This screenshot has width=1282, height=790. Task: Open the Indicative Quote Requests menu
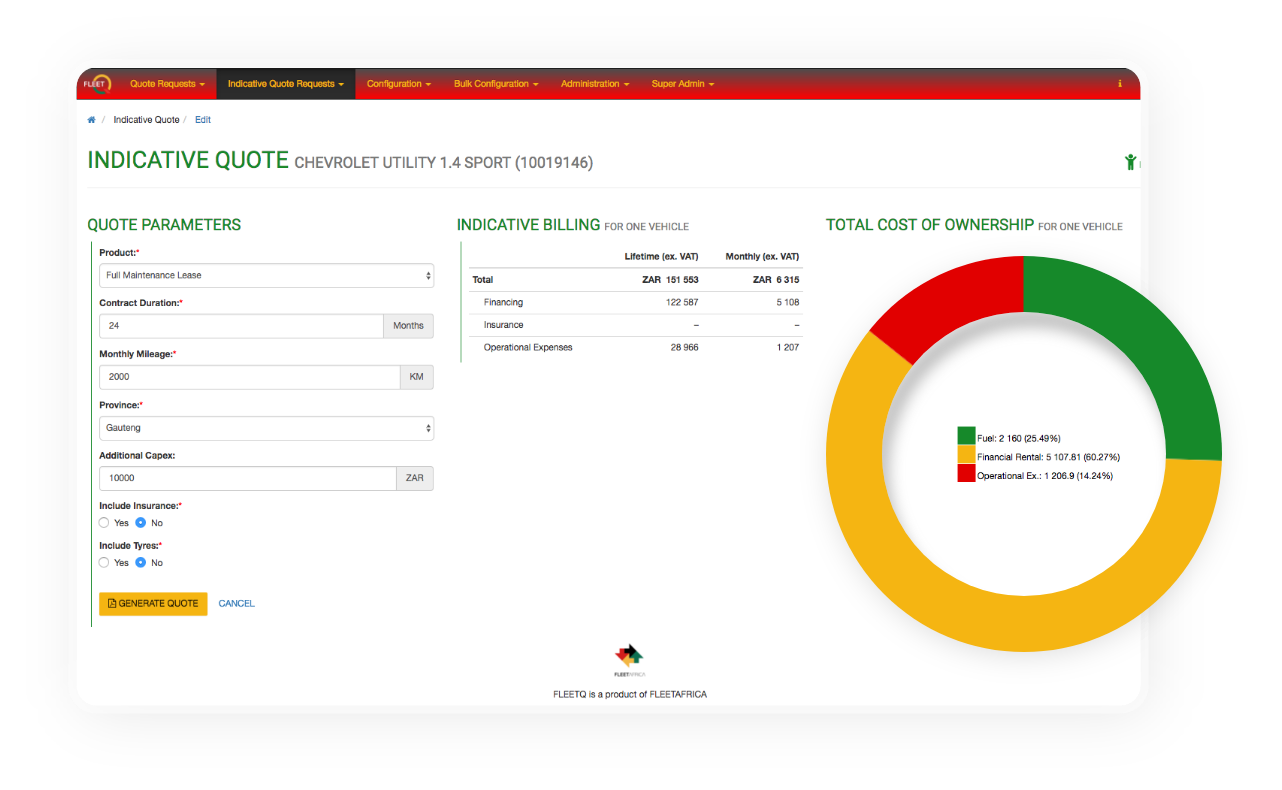(286, 84)
